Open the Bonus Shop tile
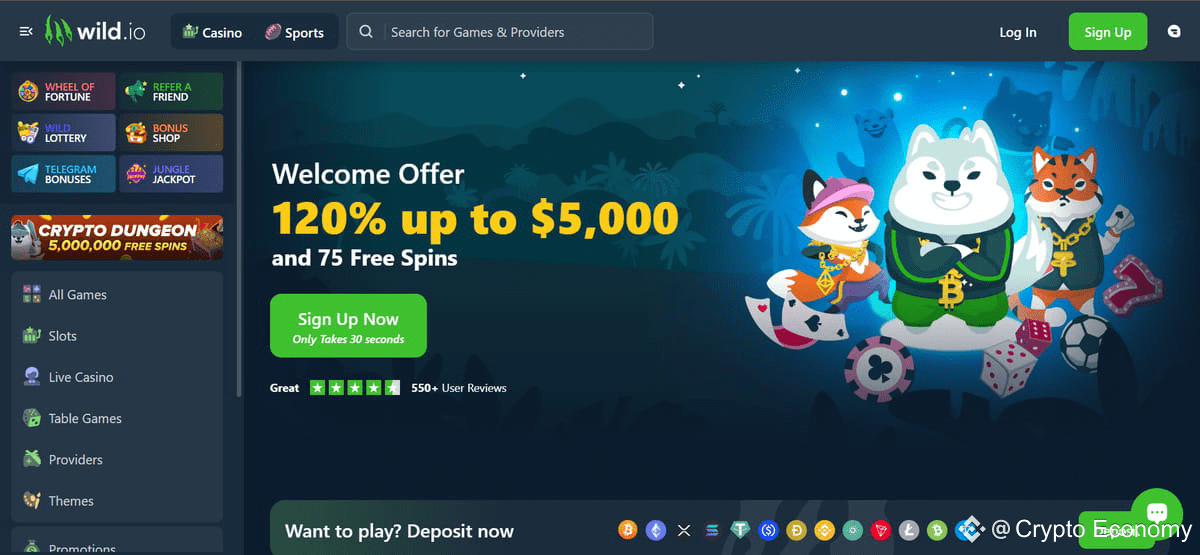Image resolution: width=1200 pixels, height=555 pixels. click(x=171, y=133)
